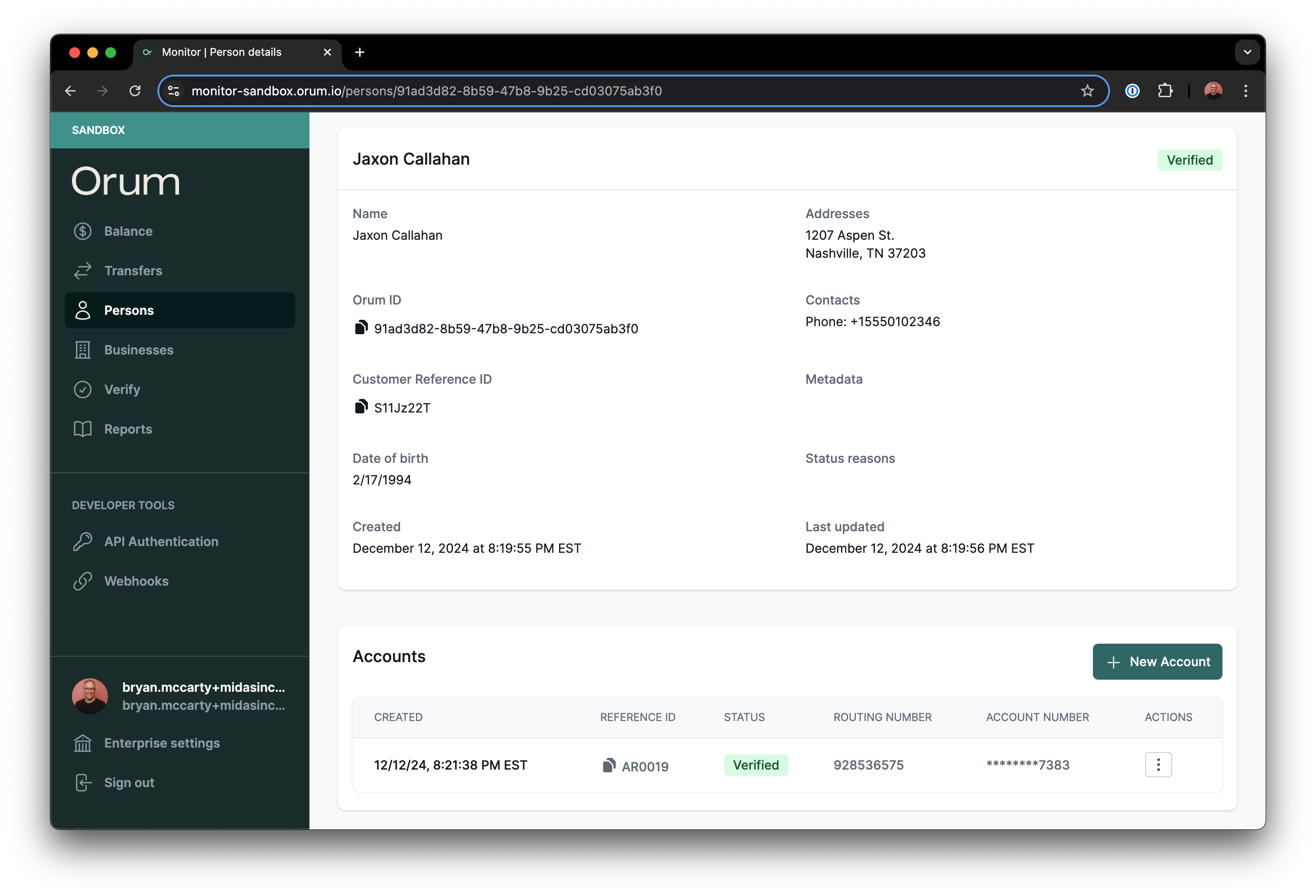Screen dimensions: 1316x896
Task: Bookmark this page with the star icon
Action: click(x=1087, y=90)
